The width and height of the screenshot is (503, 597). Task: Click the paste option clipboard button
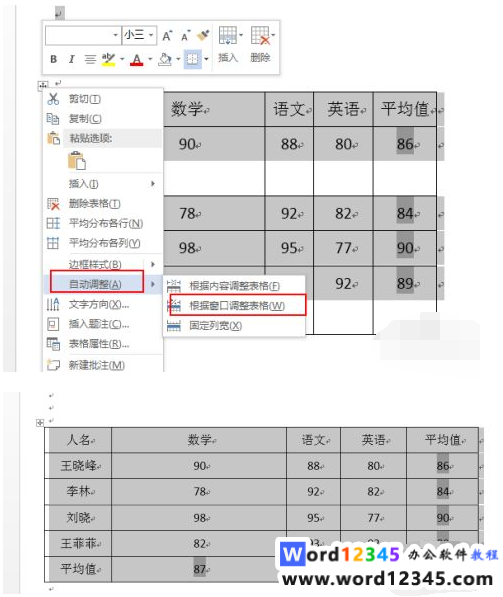pyautogui.click(x=77, y=160)
